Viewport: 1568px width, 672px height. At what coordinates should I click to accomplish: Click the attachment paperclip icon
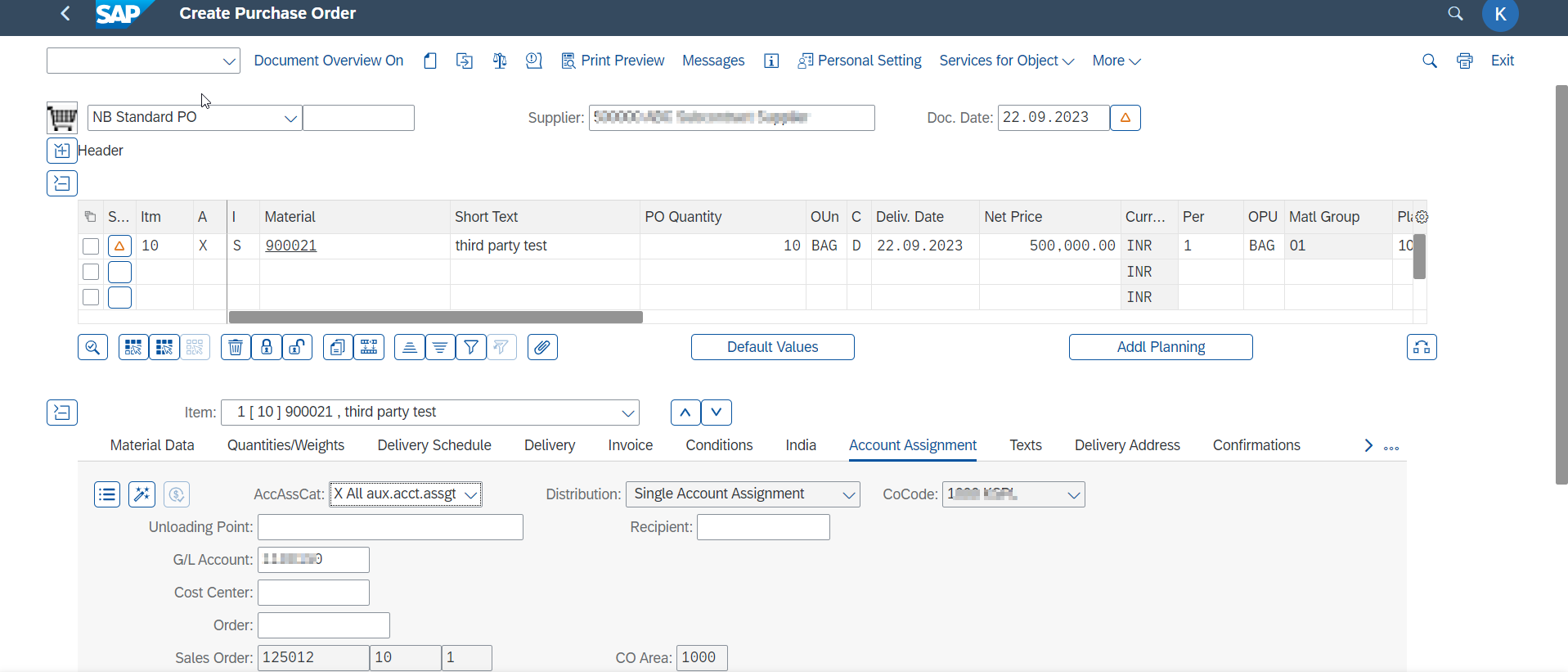(x=541, y=347)
